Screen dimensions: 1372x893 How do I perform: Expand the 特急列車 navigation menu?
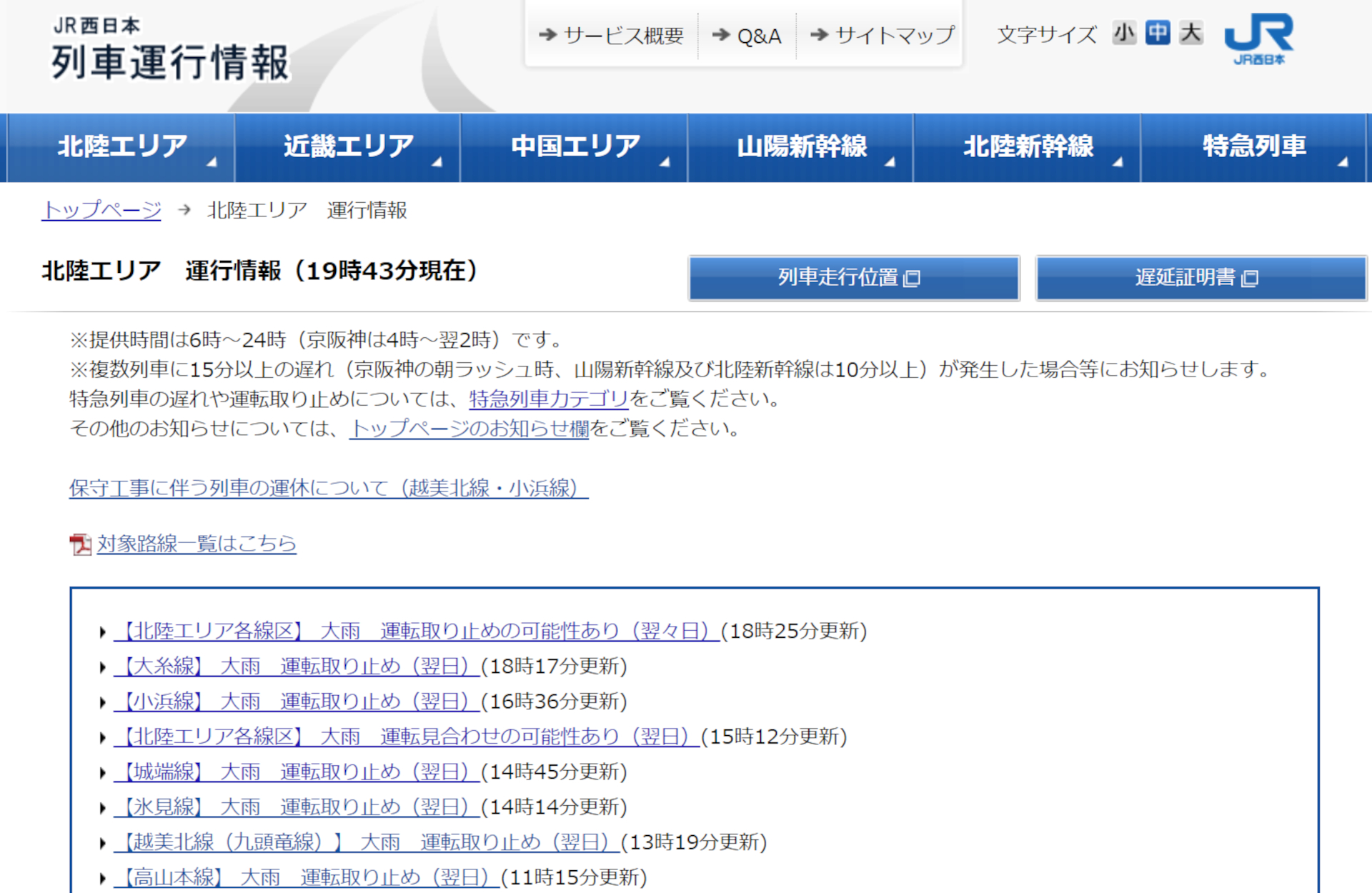click(x=1254, y=147)
